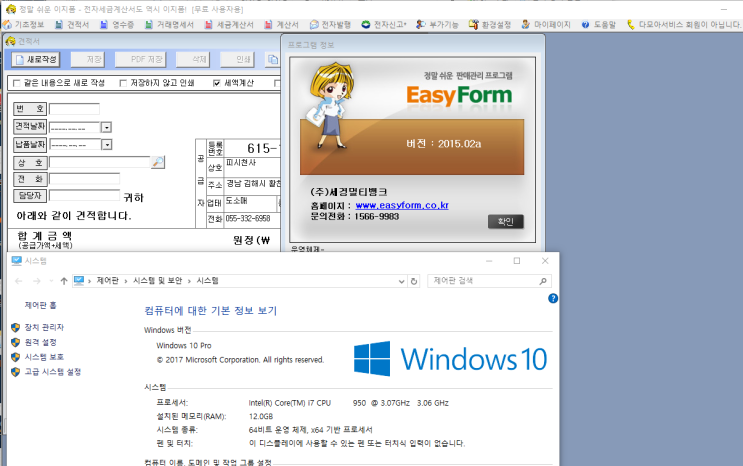
Task: Open the 거래명세서 menu
Action: pyautogui.click(x=170, y=25)
